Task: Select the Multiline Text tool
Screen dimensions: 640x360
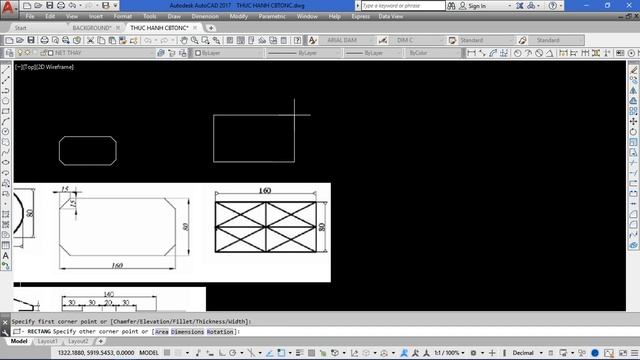Action: point(6,256)
